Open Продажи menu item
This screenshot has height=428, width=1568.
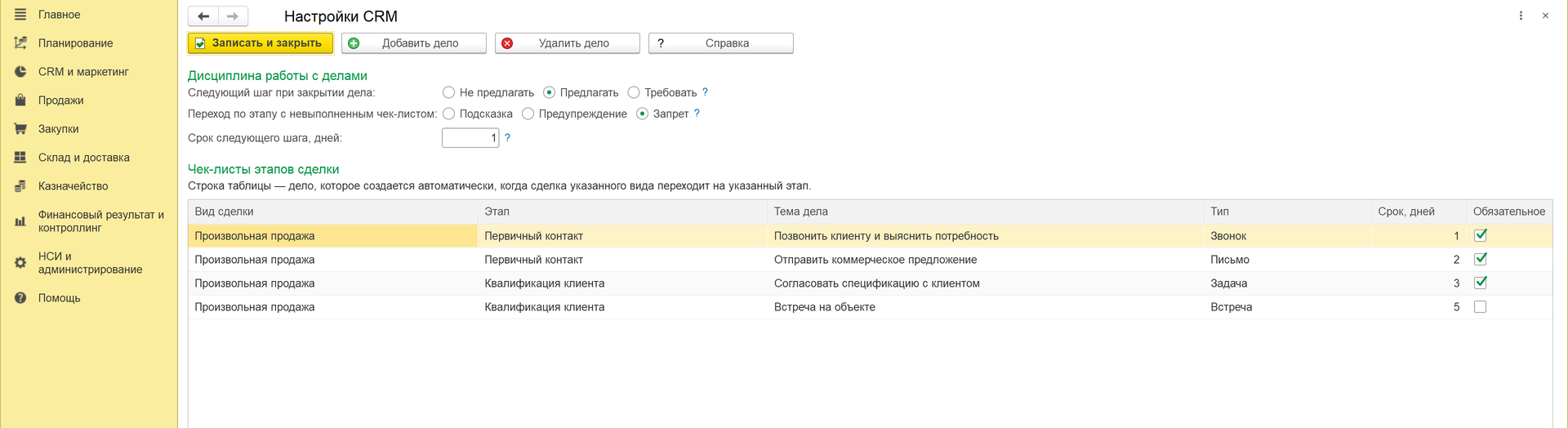[61, 100]
